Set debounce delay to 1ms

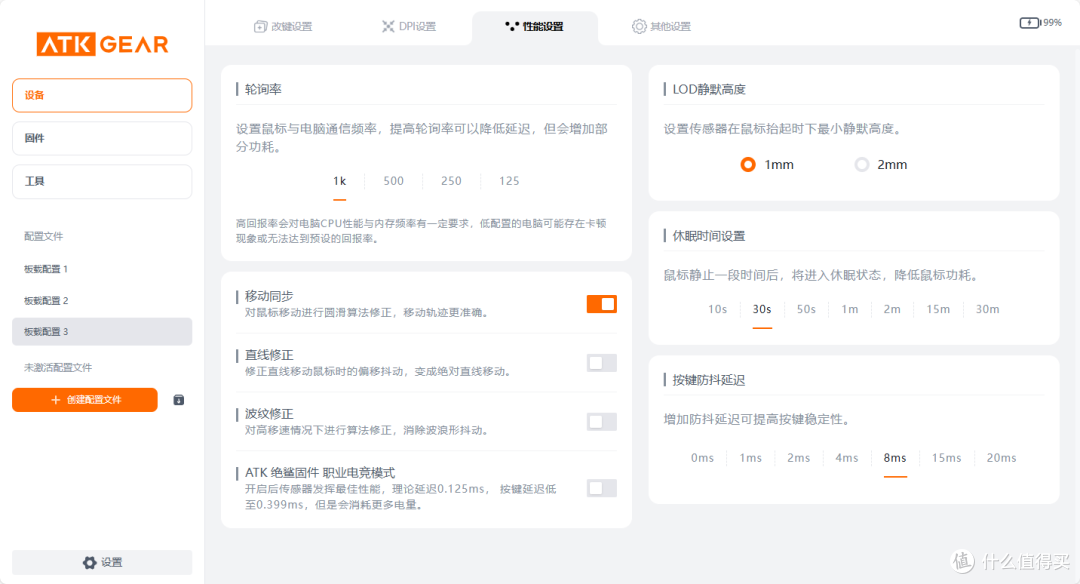coord(751,458)
